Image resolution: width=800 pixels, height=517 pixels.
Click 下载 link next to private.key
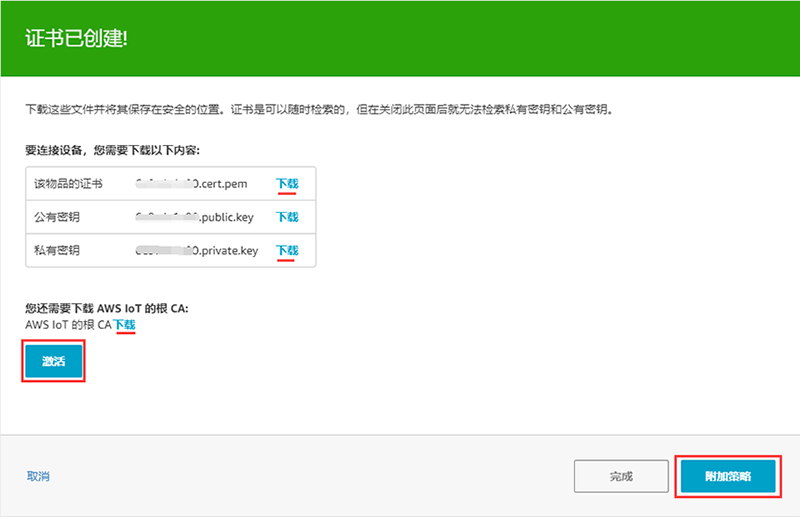coord(287,250)
